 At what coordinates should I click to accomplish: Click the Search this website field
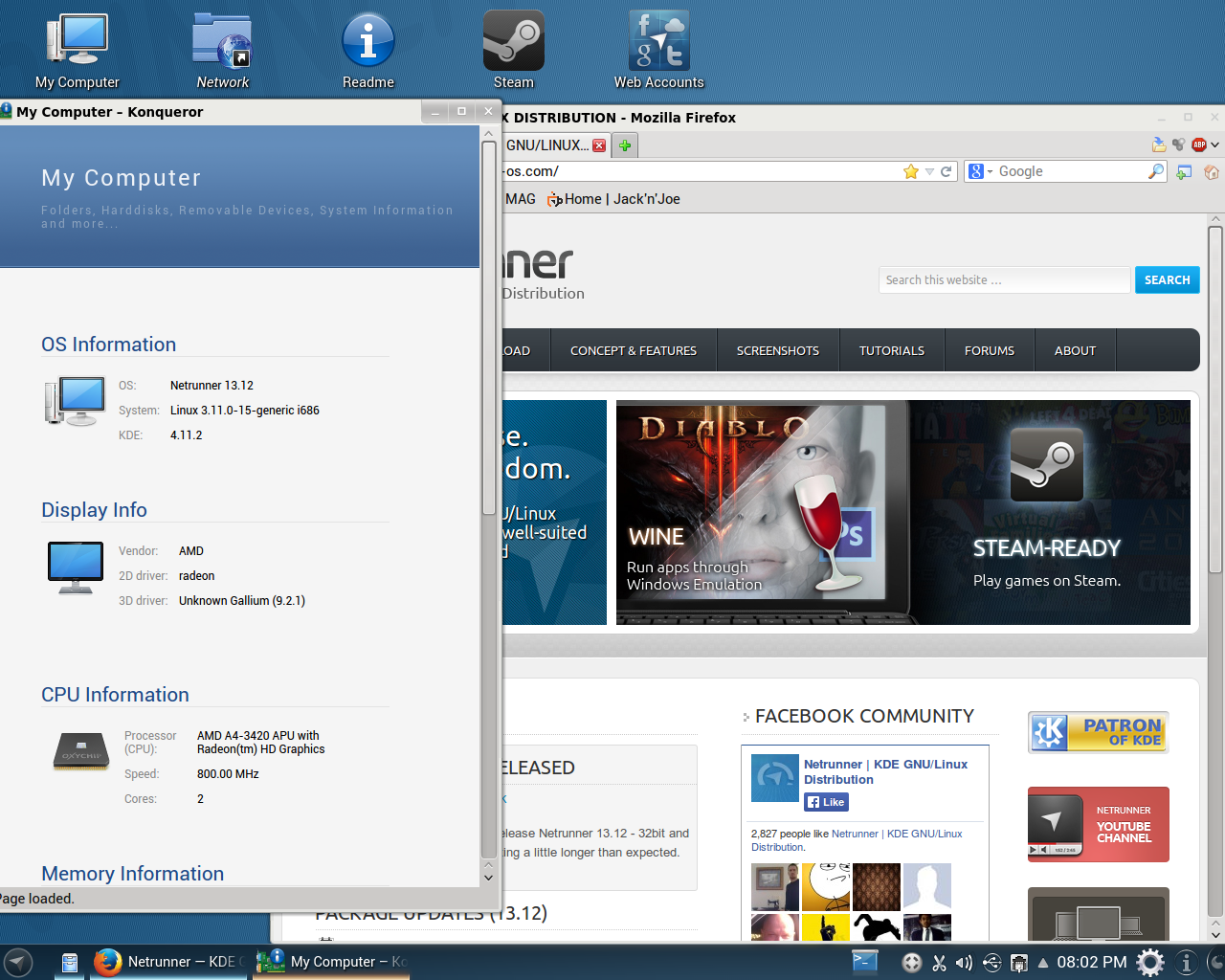click(x=1005, y=280)
